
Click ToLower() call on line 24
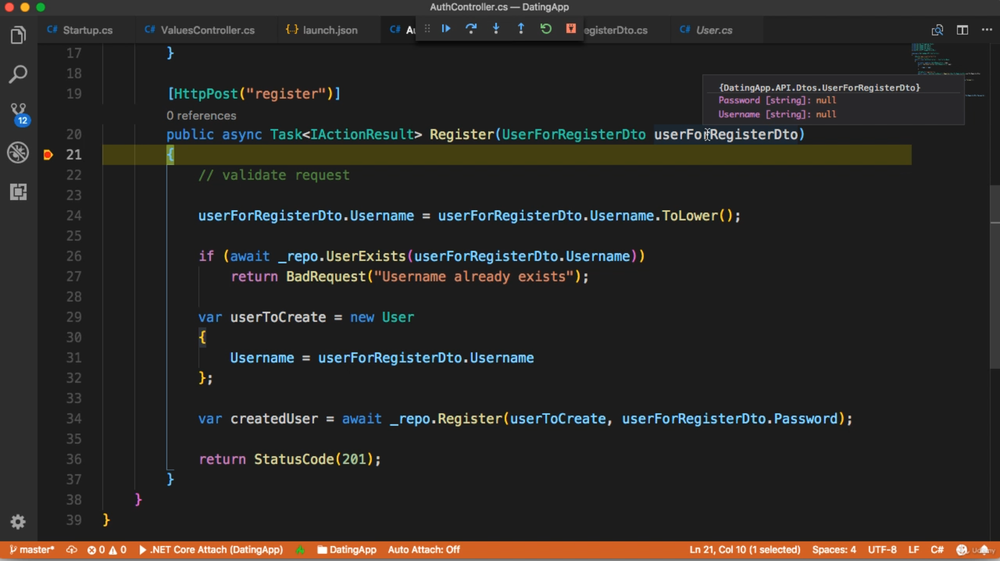tap(697, 215)
